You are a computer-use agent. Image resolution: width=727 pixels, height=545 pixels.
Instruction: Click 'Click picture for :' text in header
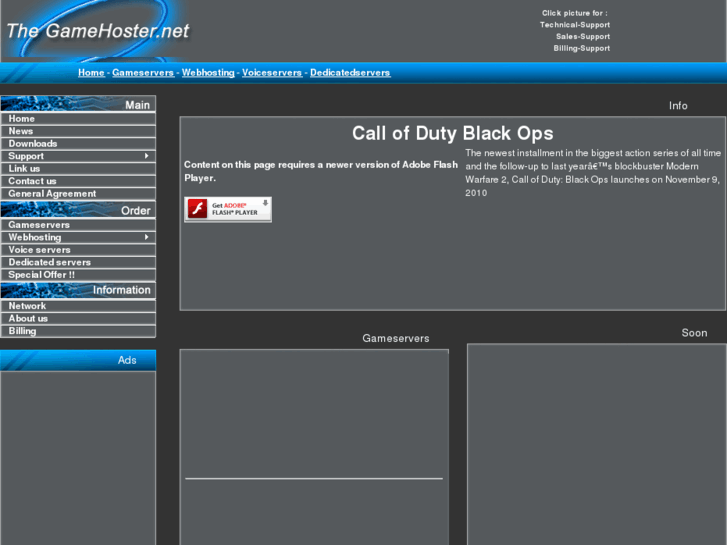[x=574, y=13]
